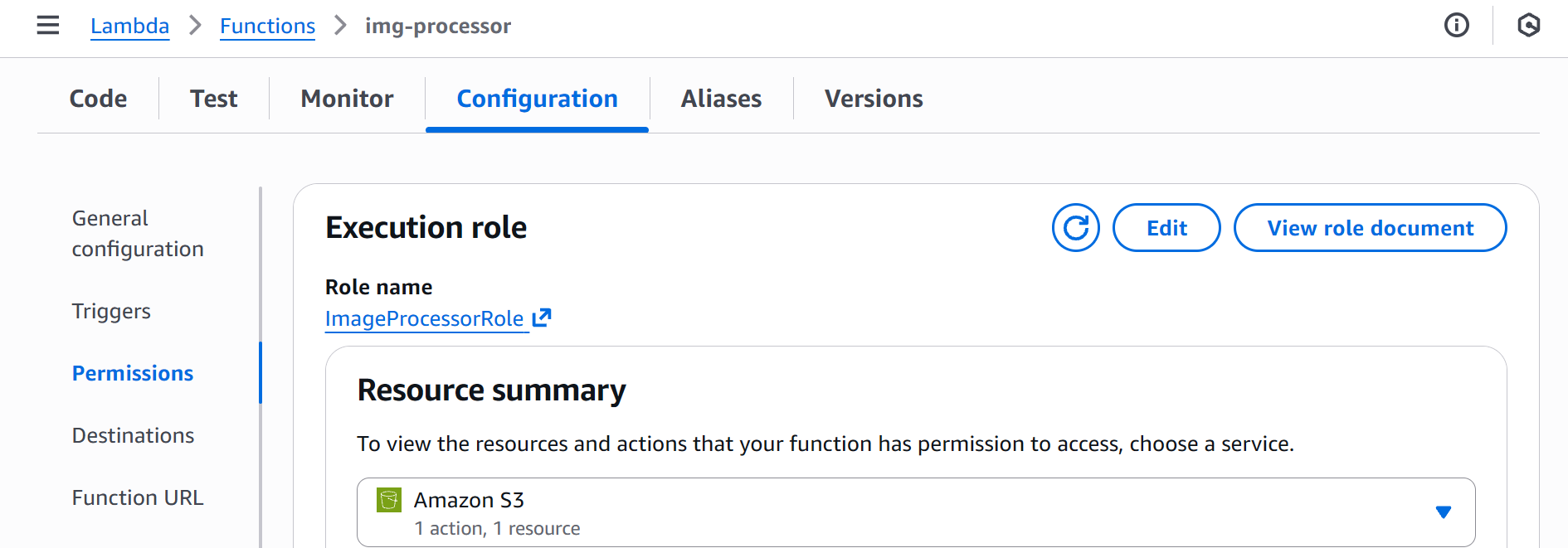This screenshot has width=1568, height=548.
Task: Open the Versions tab
Action: coord(874,99)
